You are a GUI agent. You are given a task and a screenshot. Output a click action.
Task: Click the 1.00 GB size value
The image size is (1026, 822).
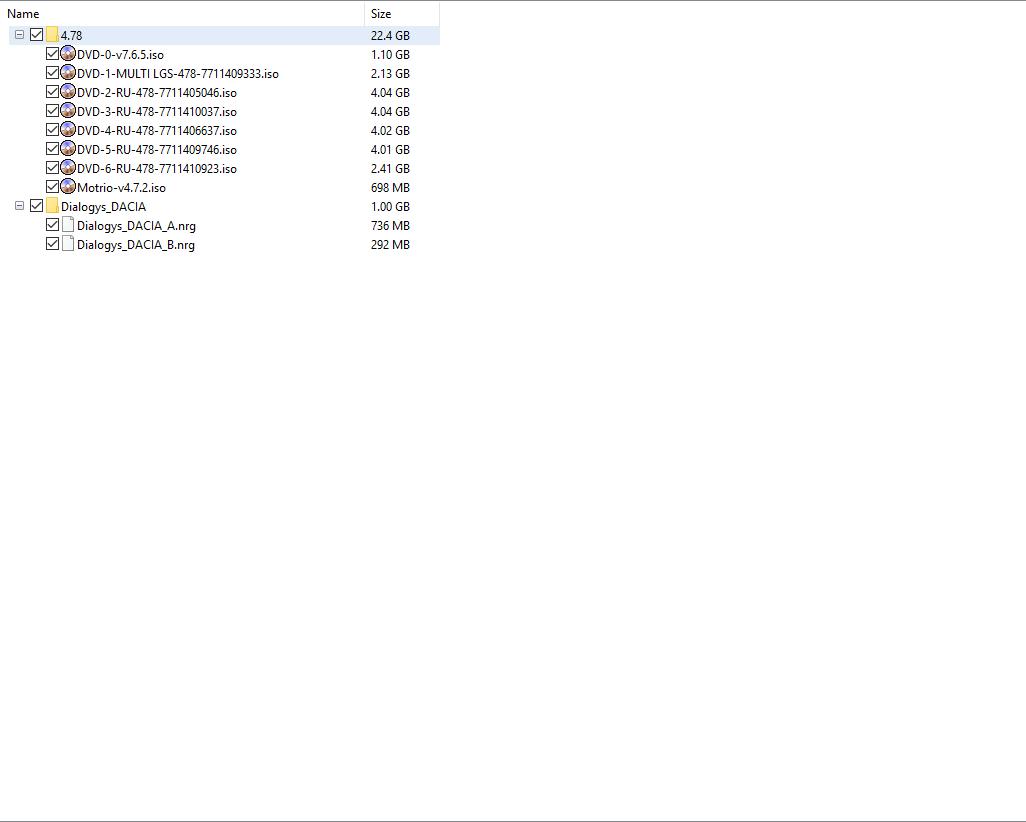[390, 207]
